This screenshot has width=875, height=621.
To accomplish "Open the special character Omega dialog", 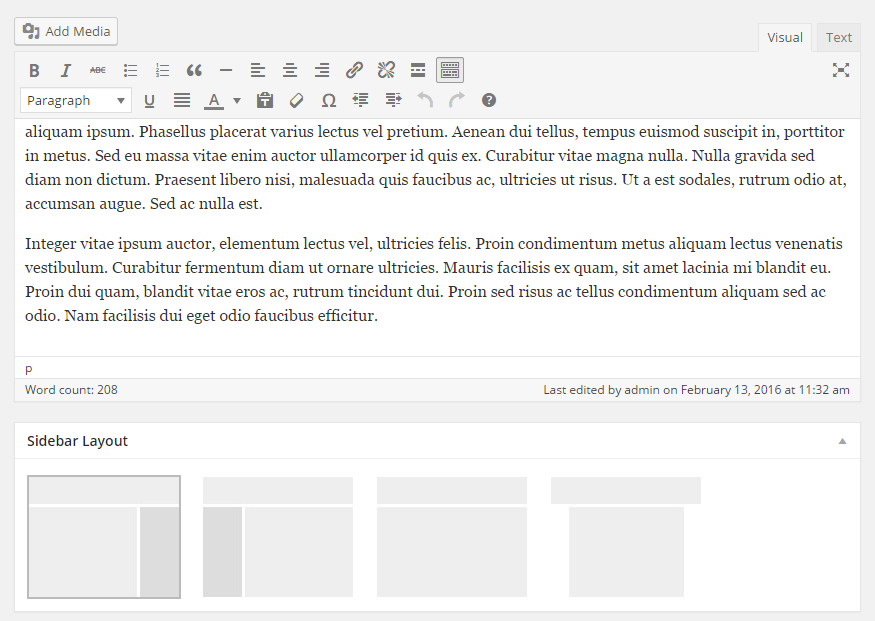I will (x=329, y=100).
